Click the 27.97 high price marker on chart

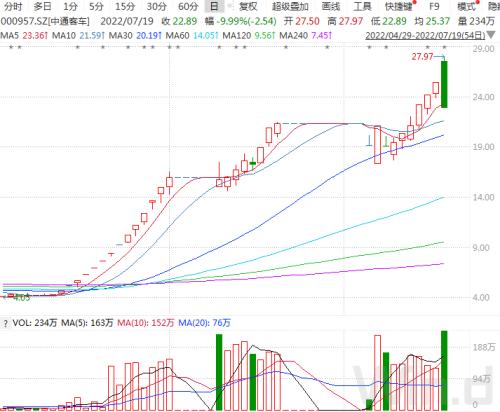point(422,57)
